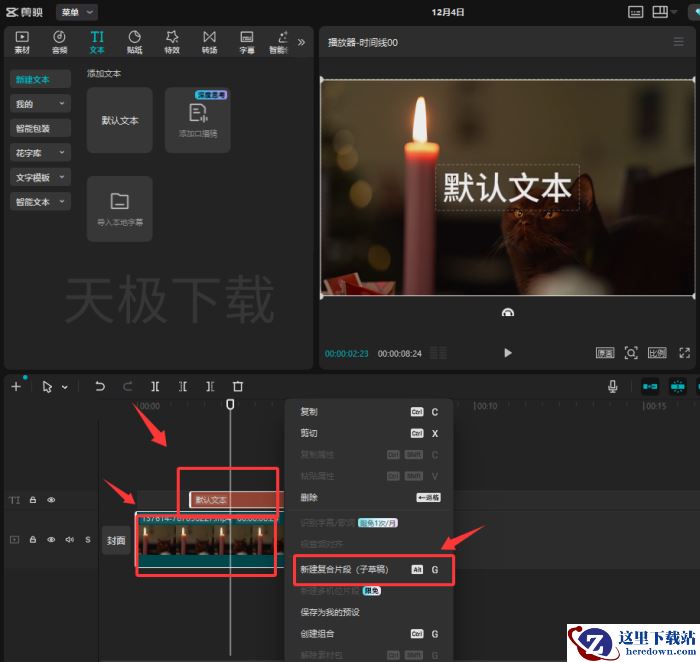Image resolution: width=700 pixels, height=662 pixels.
Task: Switch to the 文本 text tab
Action: coord(97,42)
